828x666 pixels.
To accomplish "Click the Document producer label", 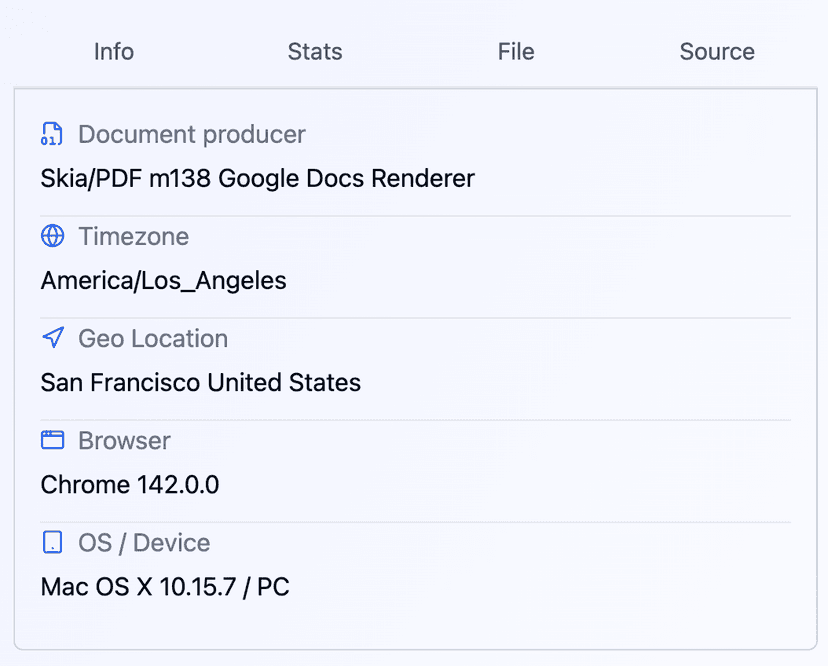I will tap(192, 135).
